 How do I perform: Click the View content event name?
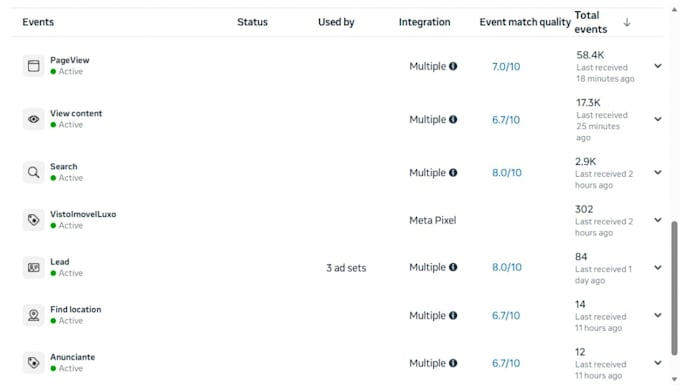pos(76,113)
